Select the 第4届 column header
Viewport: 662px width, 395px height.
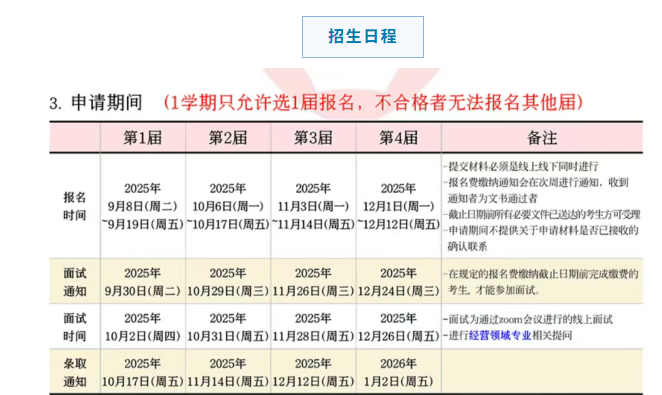point(399,138)
